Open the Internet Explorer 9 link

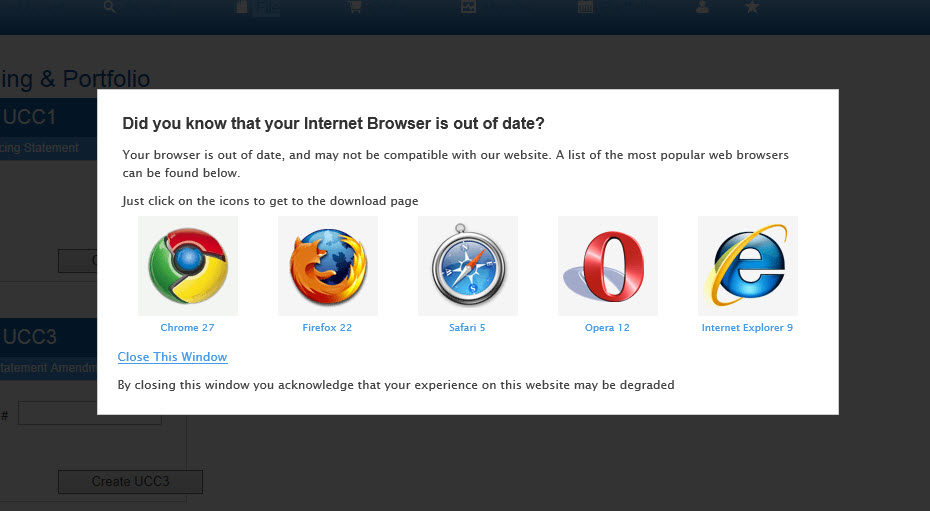(x=747, y=327)
